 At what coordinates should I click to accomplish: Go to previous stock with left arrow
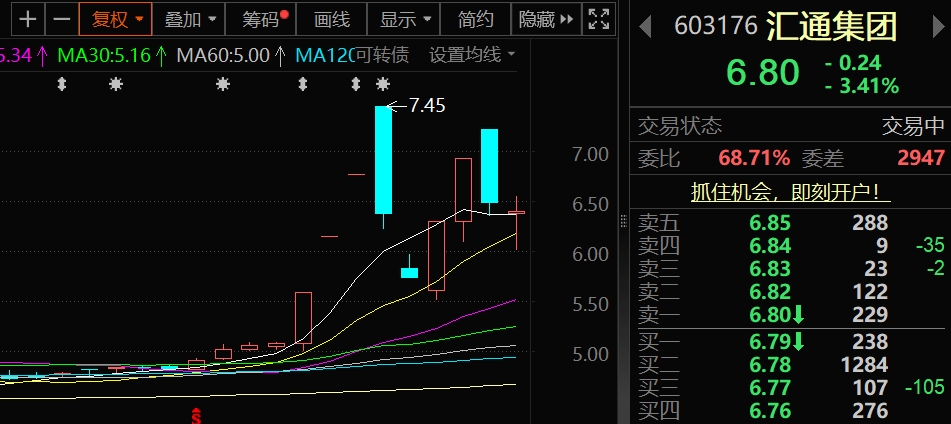coord(646,26)
